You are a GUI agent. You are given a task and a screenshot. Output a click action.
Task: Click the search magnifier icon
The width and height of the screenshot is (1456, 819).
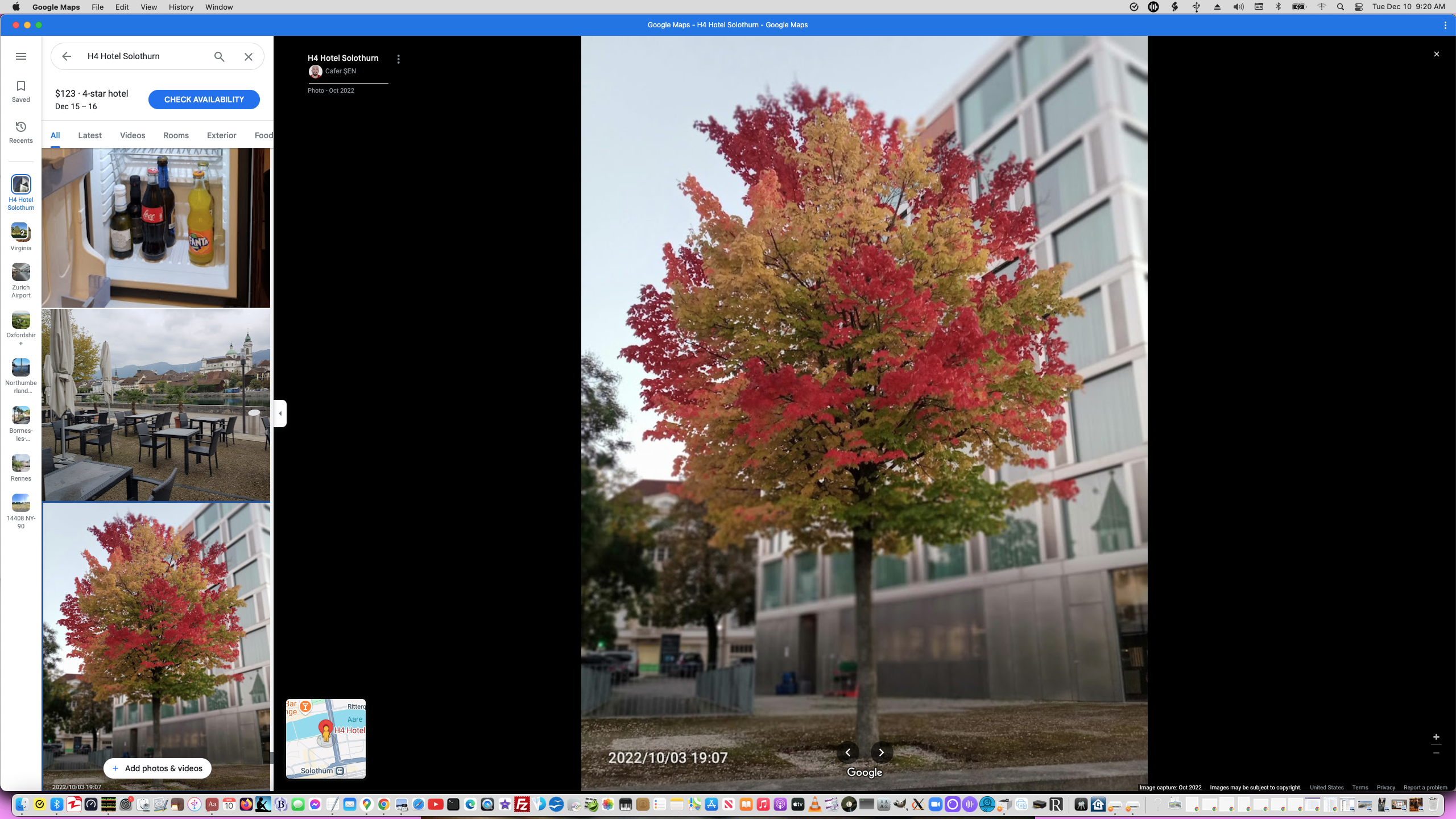(x=220, y=56)
